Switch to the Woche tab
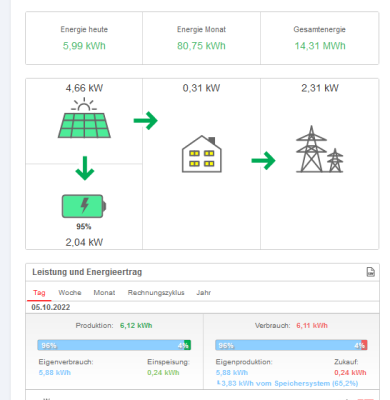 pos(70,293)
